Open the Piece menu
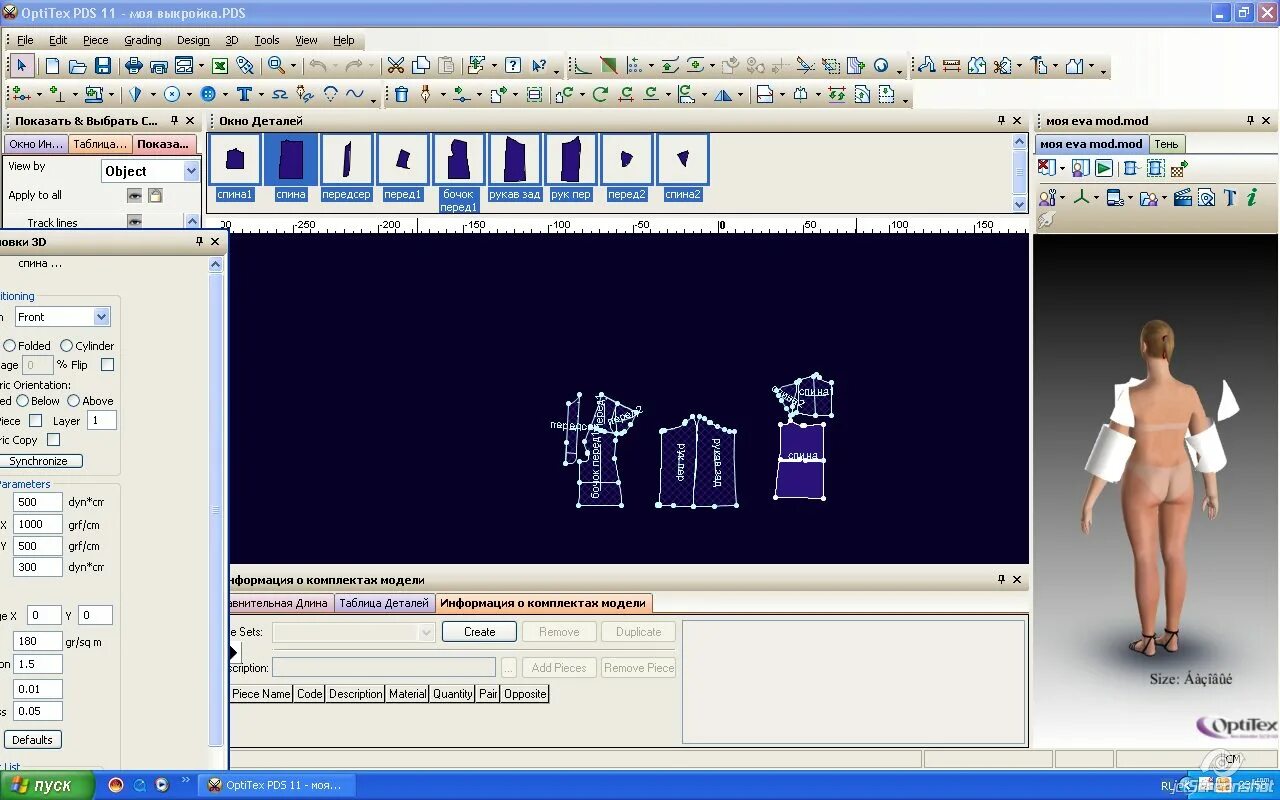Viewport: 1280px width, 800px height. pyautogui.click(x=96, y=40)
